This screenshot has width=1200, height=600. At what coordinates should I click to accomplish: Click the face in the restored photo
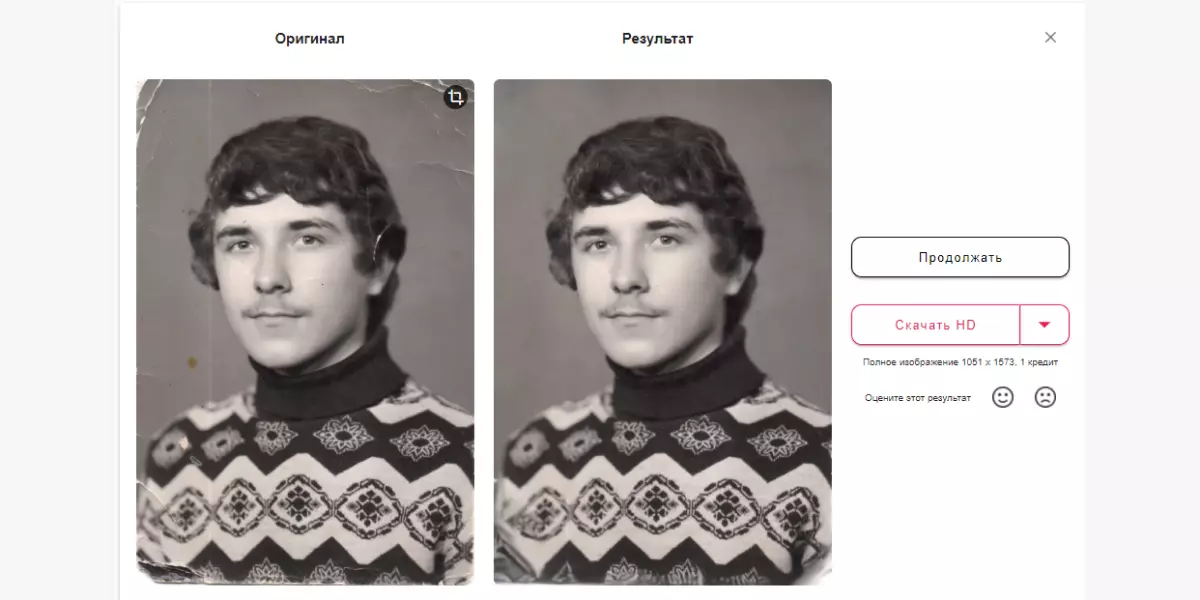[642, 275]
